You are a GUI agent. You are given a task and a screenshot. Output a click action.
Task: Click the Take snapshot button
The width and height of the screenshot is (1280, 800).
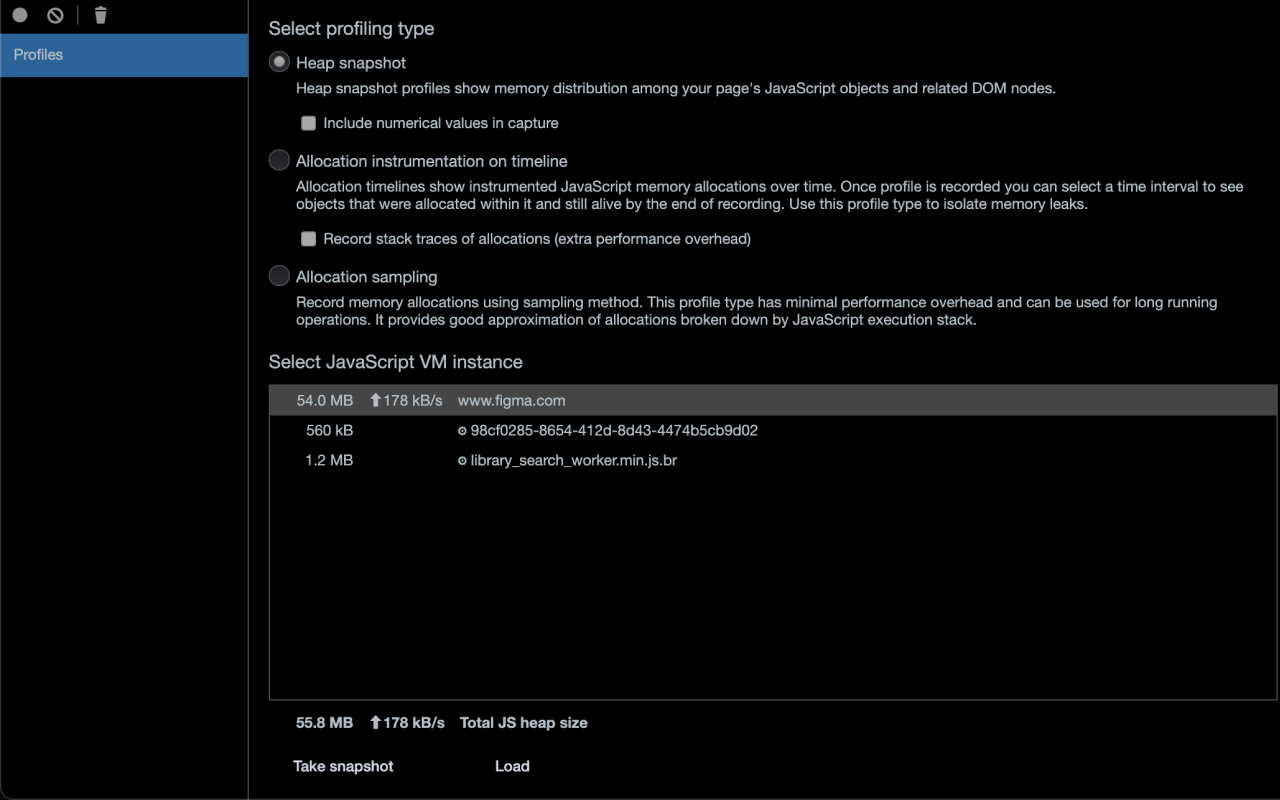tap(343, 765)
